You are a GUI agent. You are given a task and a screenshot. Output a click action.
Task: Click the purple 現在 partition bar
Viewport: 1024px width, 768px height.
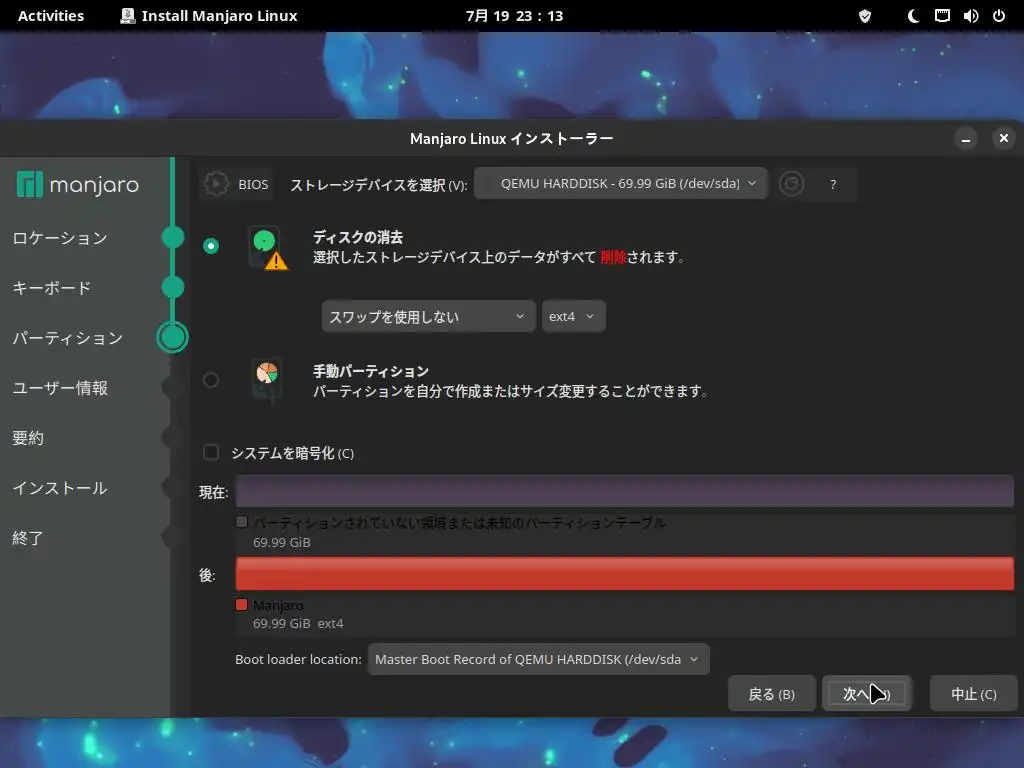click(624, 491)
